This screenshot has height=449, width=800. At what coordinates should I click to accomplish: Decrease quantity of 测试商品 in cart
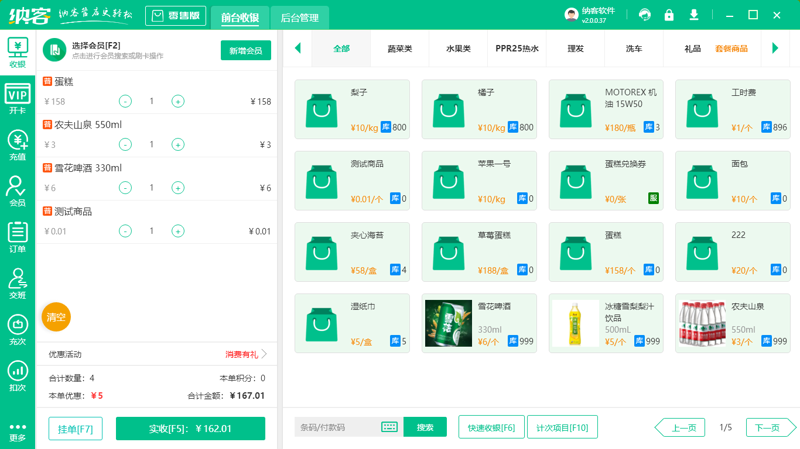click(125, 232)
